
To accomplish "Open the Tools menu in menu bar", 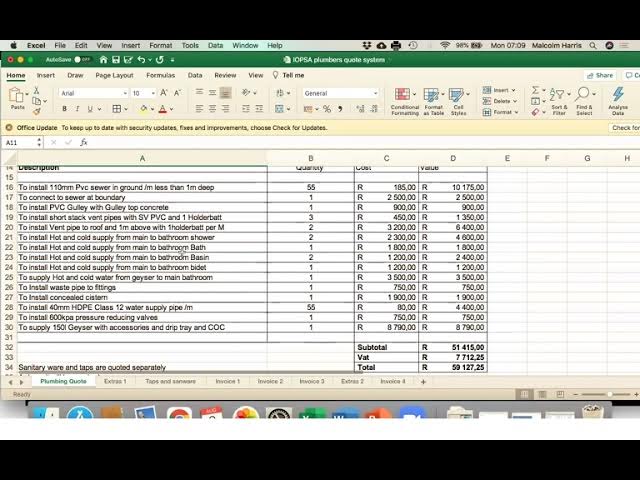I will pos(190,45).
